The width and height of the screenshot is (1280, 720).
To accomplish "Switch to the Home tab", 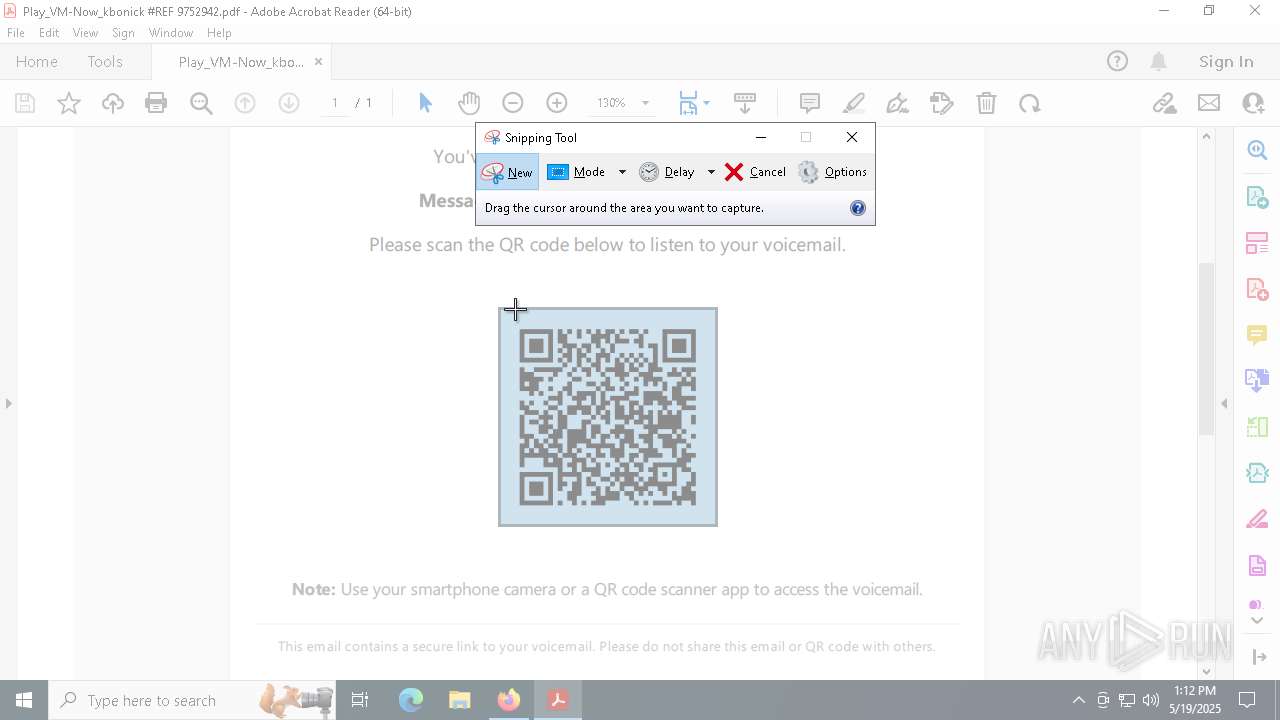I will pyautogui.click(x=37, y=61).
